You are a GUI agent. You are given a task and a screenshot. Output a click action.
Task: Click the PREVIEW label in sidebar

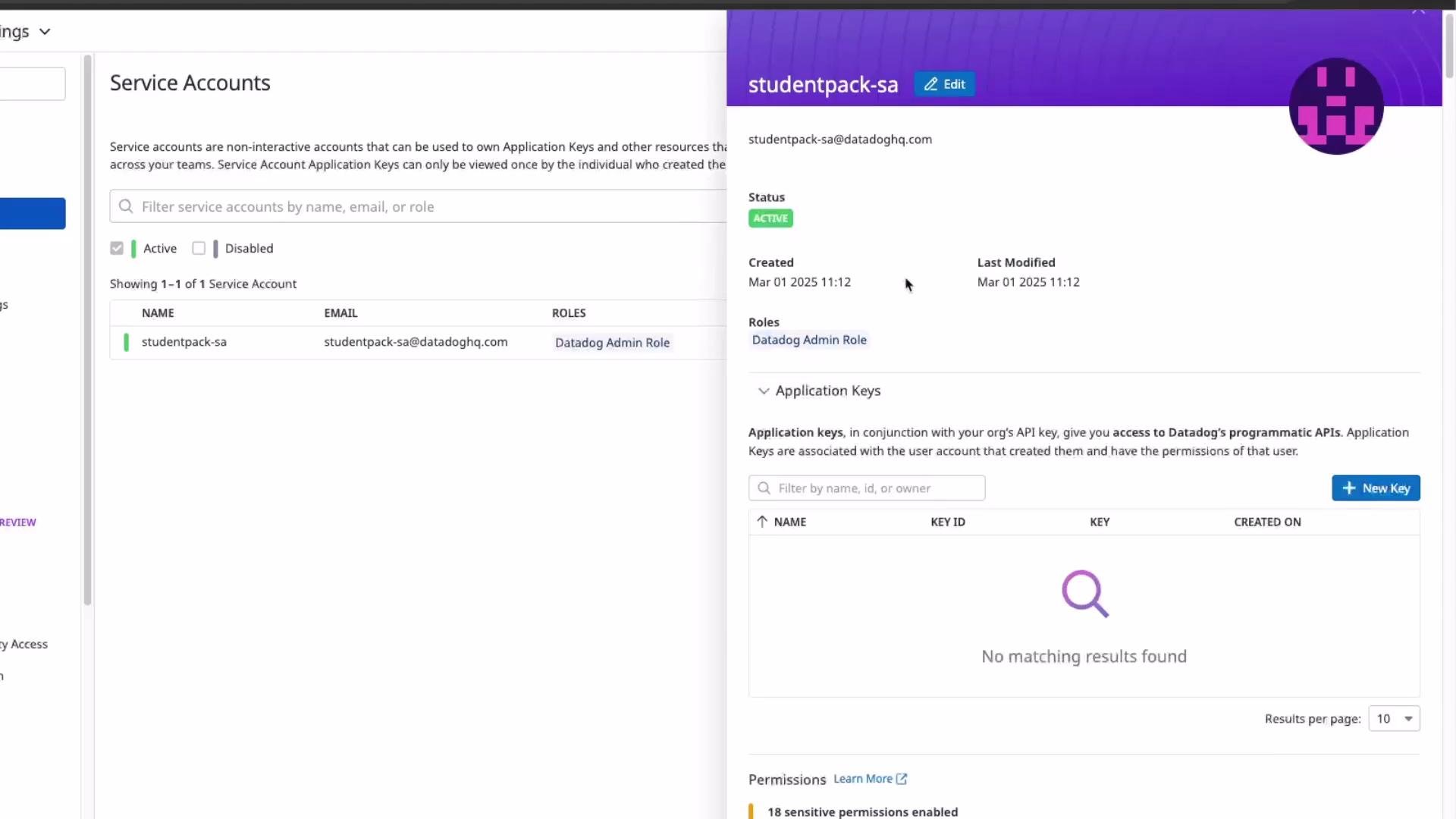tap(18, 522)
